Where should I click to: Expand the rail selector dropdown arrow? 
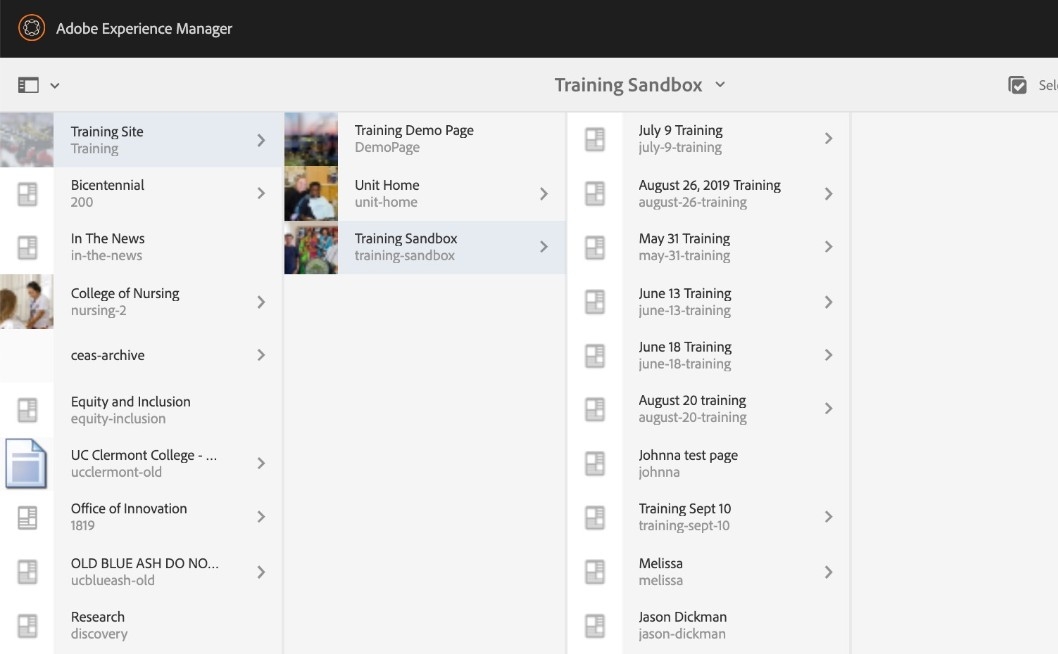point(55,86)
